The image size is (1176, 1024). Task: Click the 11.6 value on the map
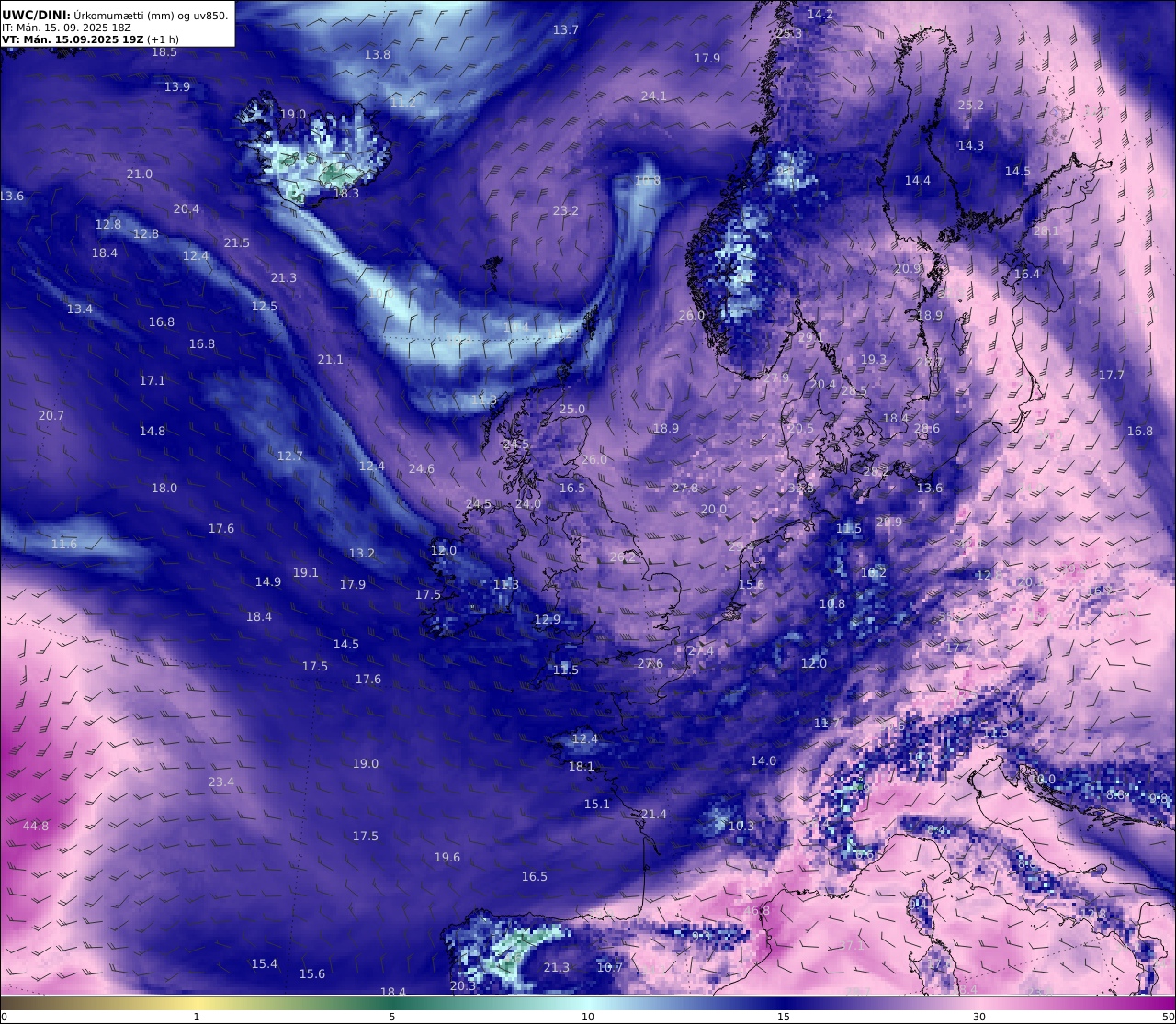(63, 544)
